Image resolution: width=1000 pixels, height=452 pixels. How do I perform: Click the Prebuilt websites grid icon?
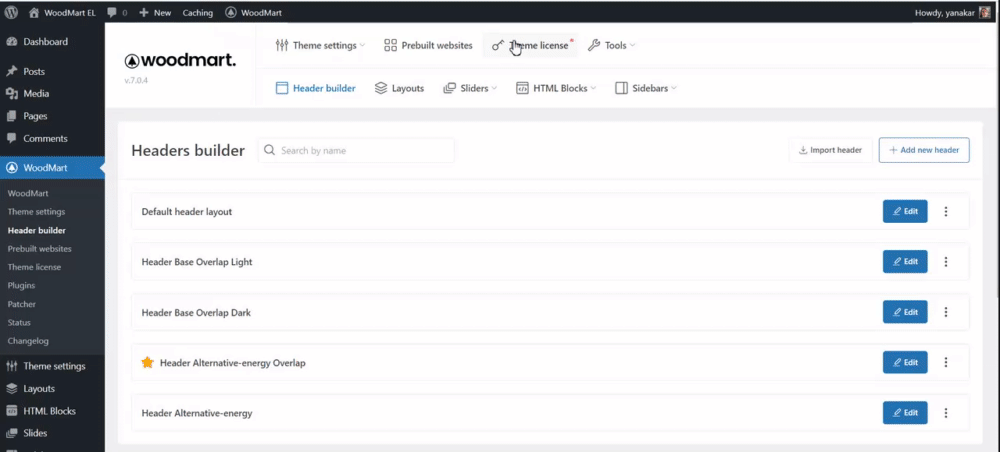[390, 45]
